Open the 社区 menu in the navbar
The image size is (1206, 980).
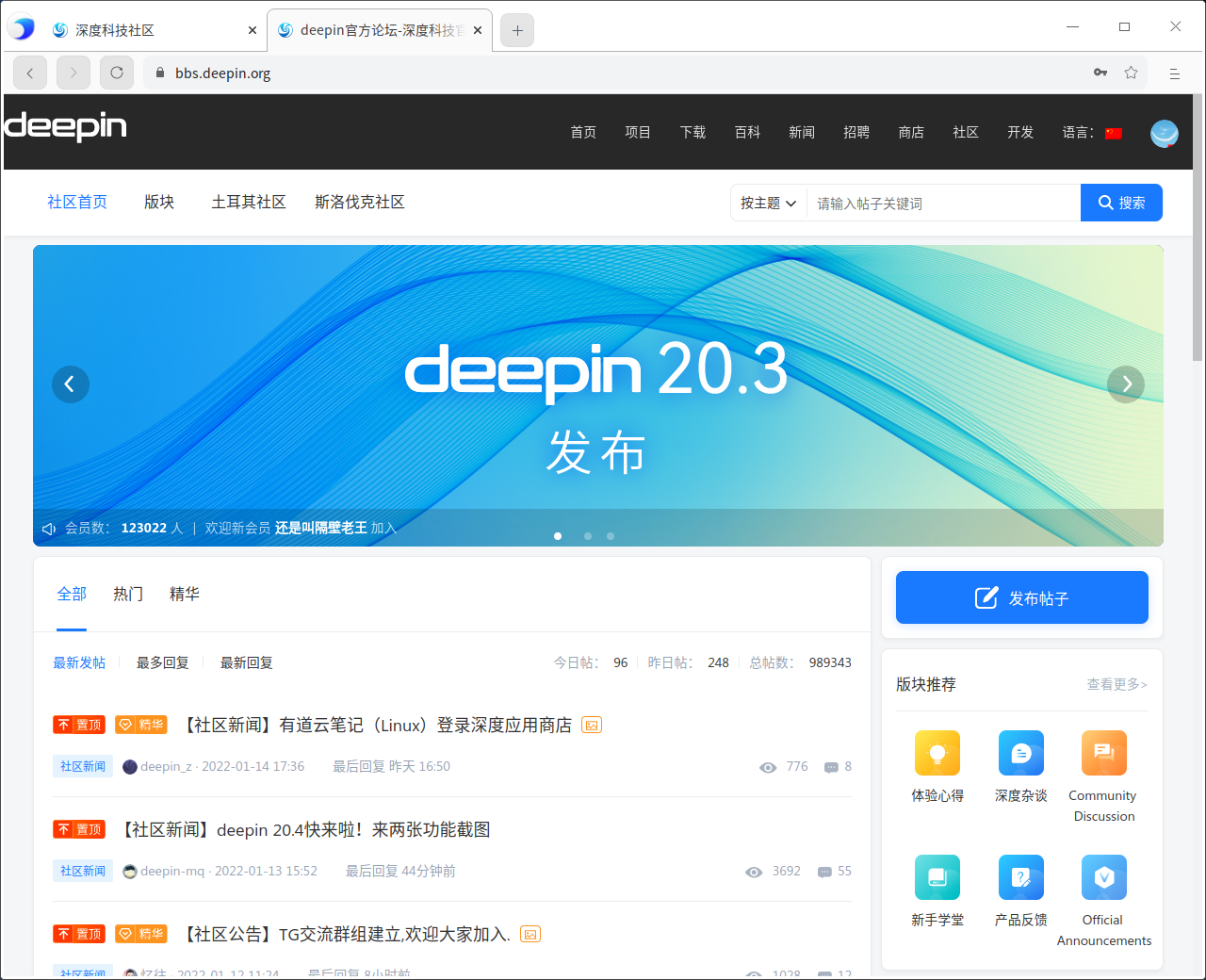tap(966, 133)
